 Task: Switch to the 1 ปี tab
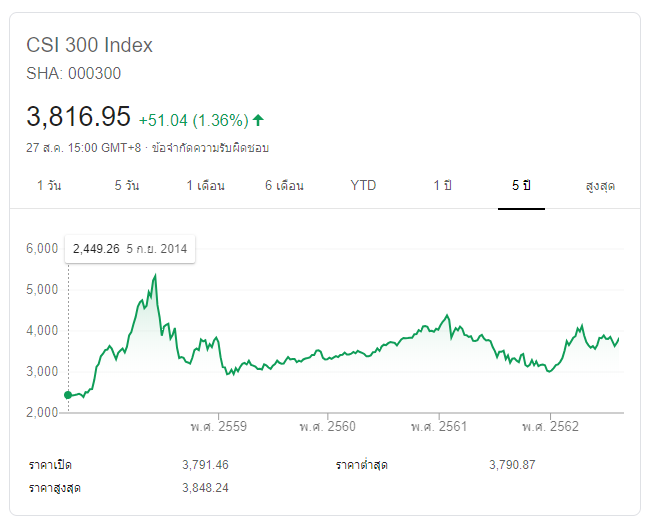pyautogui.click(x=442, y=186)
